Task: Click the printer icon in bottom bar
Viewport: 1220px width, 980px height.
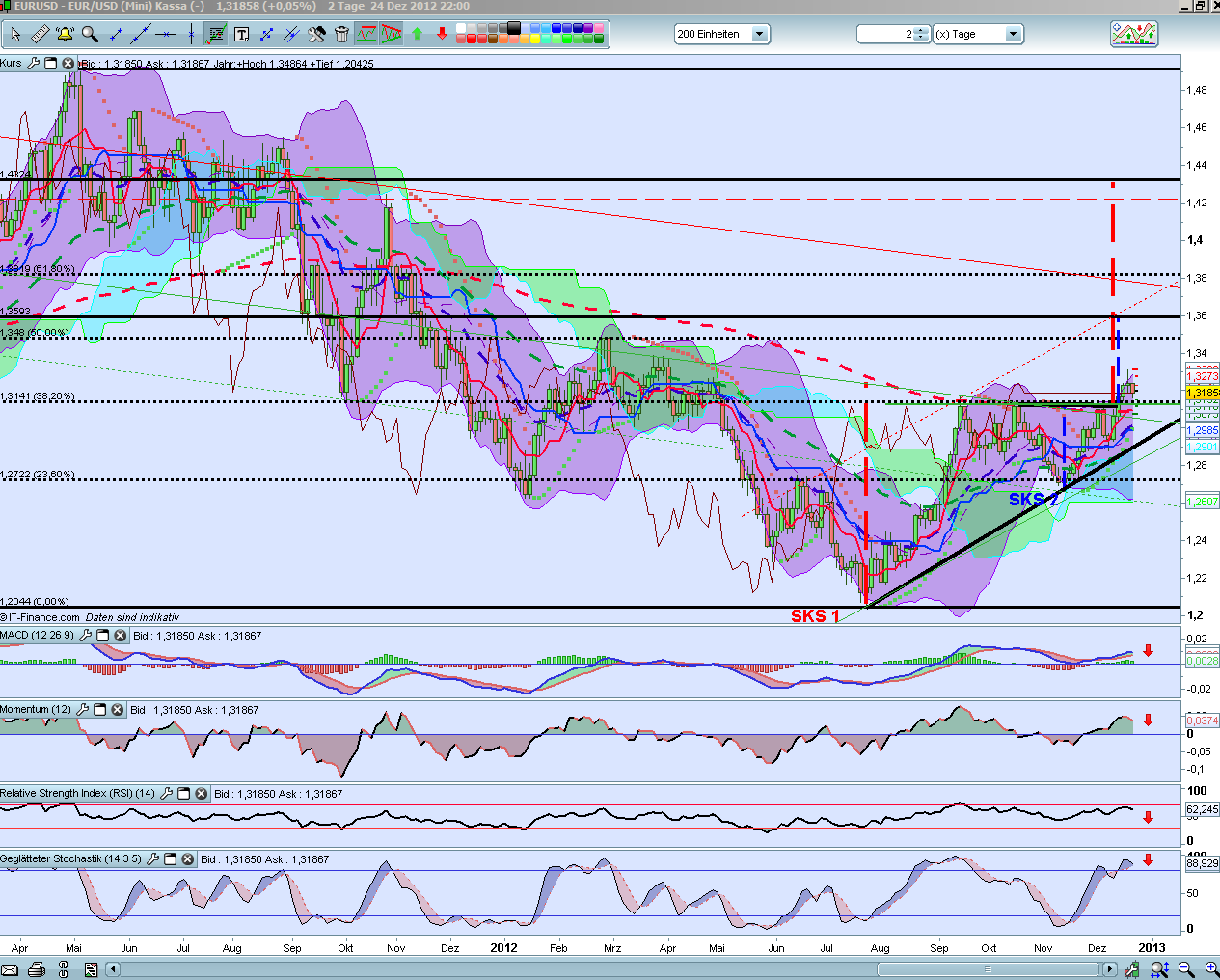Action: 37,969
